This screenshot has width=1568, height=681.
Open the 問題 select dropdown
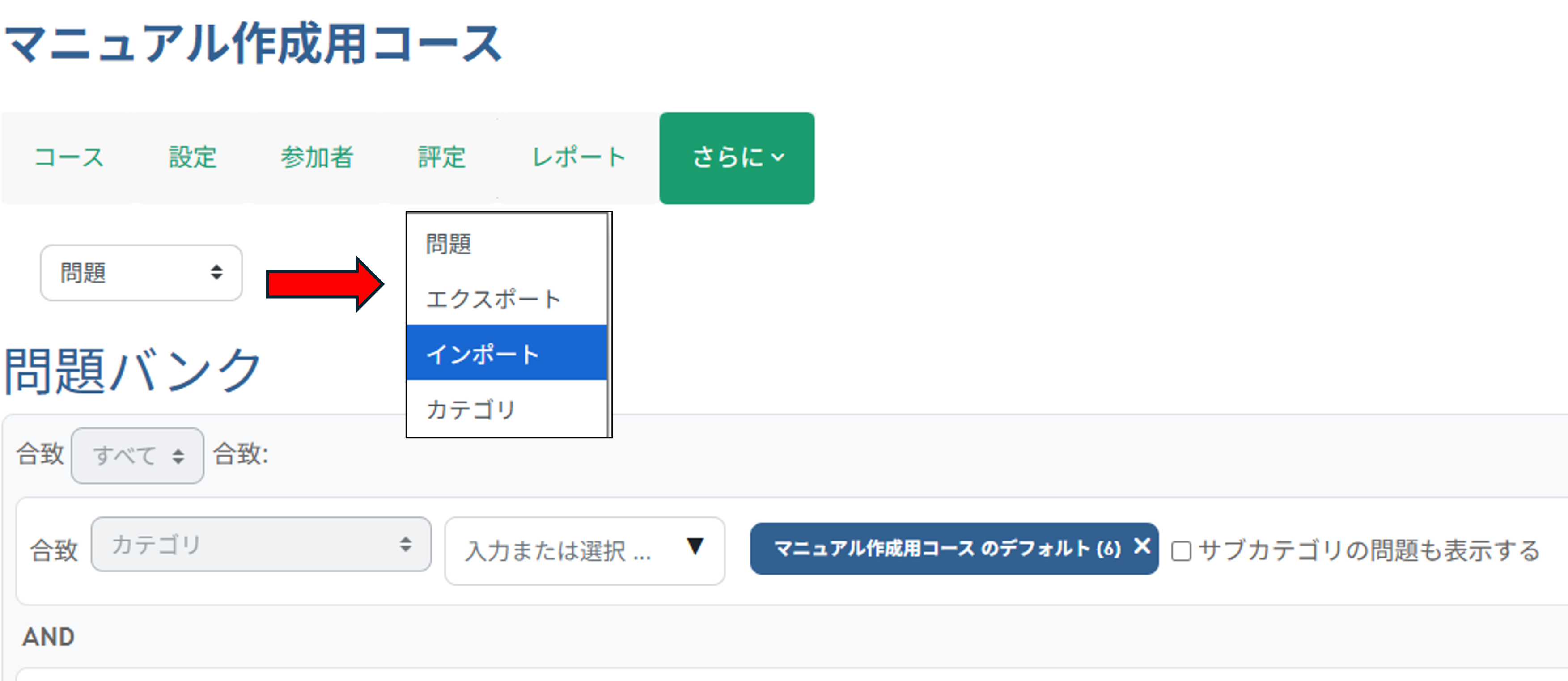pos(141,273)
